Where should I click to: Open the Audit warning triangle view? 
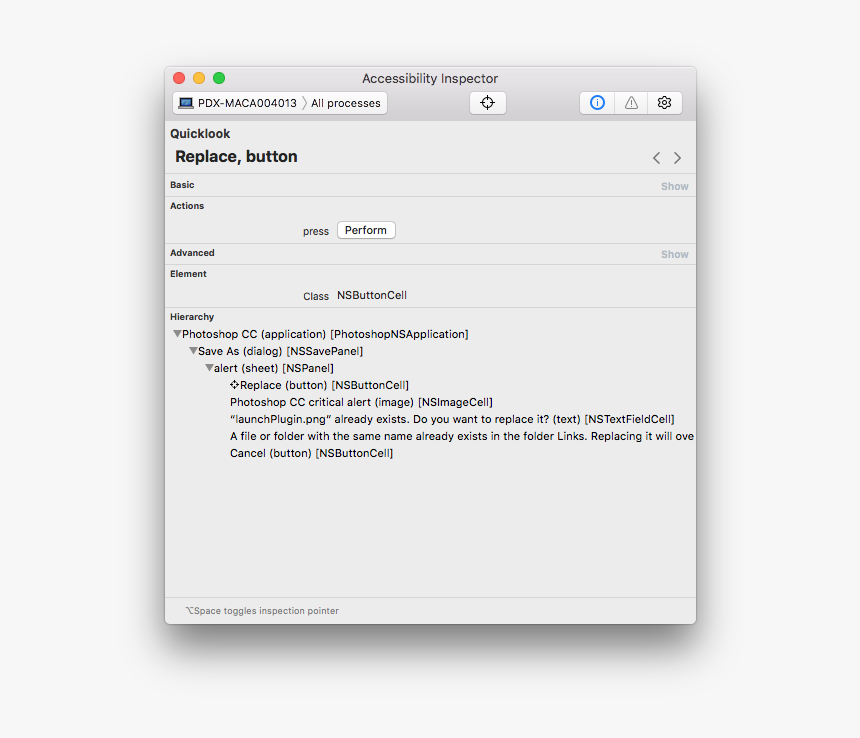(x=630, y=102)
